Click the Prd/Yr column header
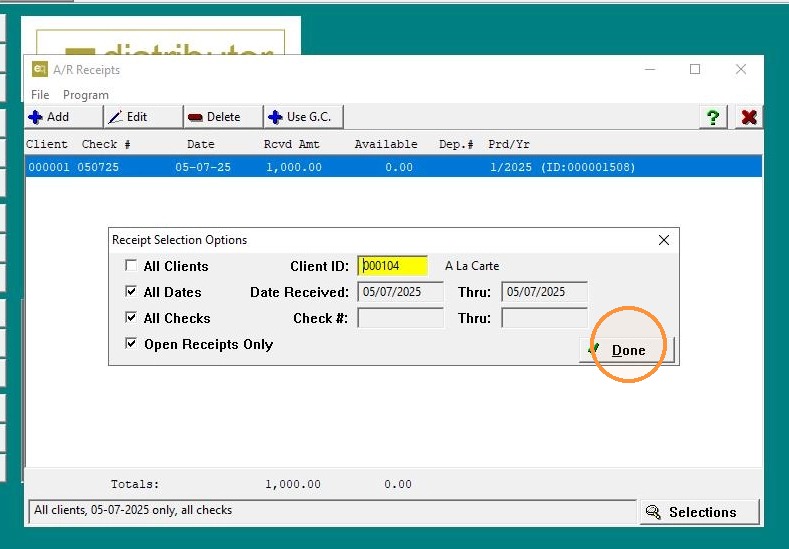Screen dimensions: 789x549 [x=509, y=144]
